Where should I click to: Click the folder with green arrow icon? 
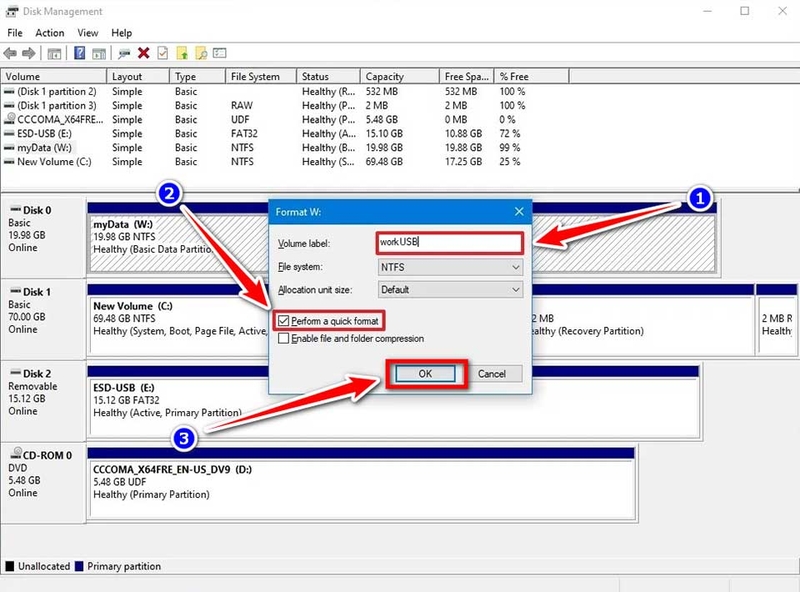click(x=182, y=53)
